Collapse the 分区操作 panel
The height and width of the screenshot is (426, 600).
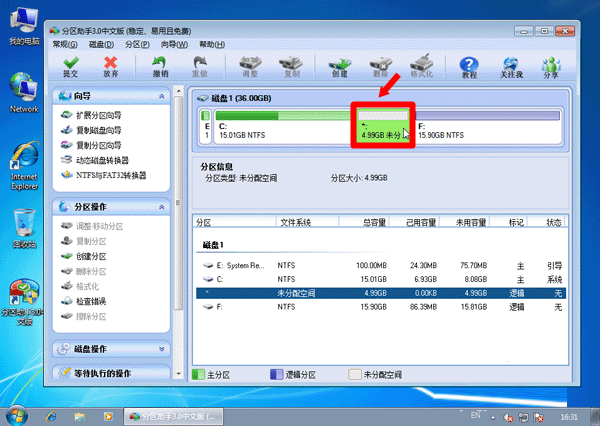(x=162, y=207)
